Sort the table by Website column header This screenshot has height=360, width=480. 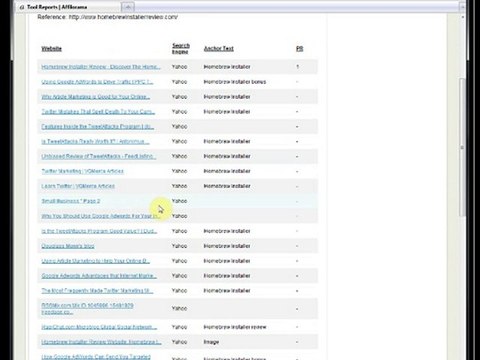click(51, 48)
